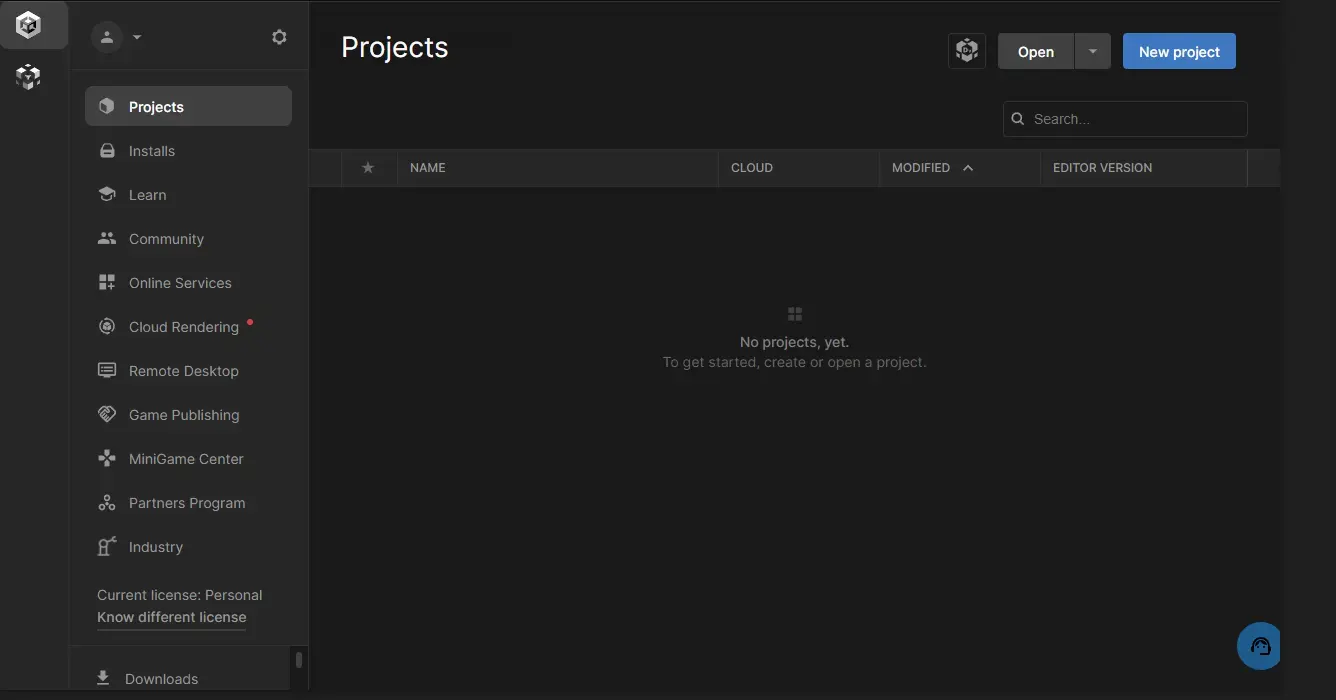Open Game Publishing label
Viewport: 1336px width, 700px height.
click(x=184, y=415)
